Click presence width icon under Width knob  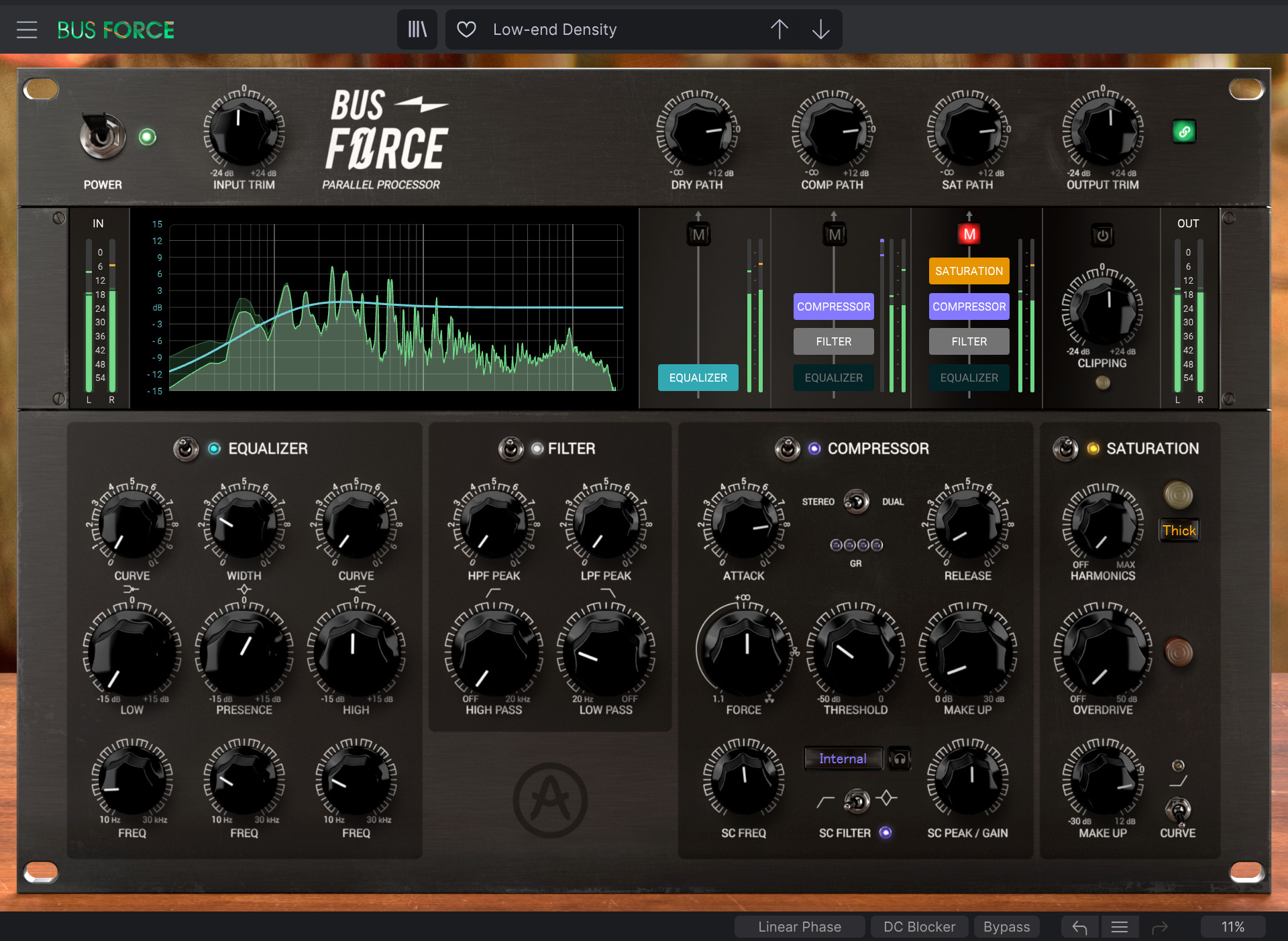click(x=244, y=590)
